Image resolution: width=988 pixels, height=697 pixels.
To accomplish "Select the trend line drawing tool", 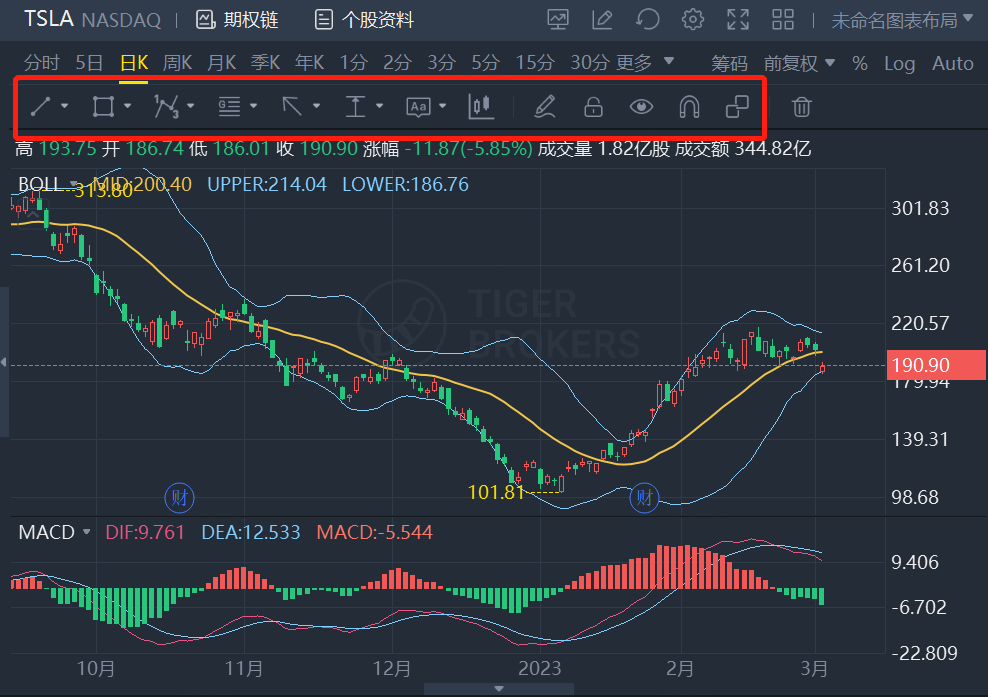I will tap(40, 107).
